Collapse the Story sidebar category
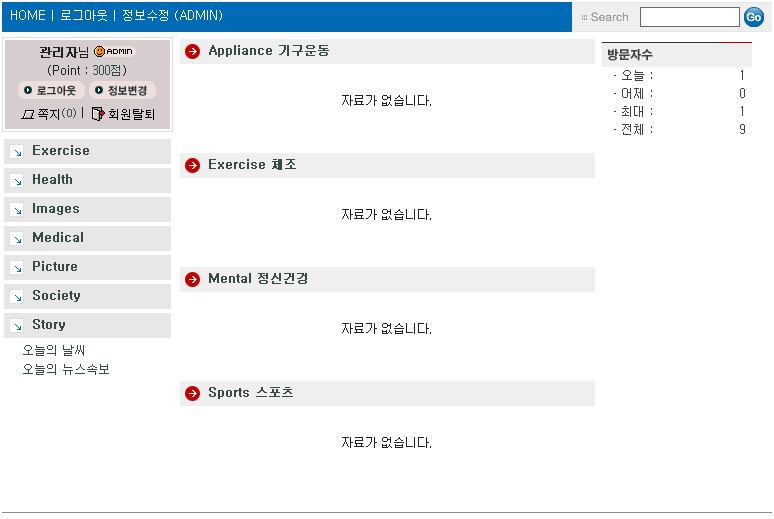 point(48,325)
